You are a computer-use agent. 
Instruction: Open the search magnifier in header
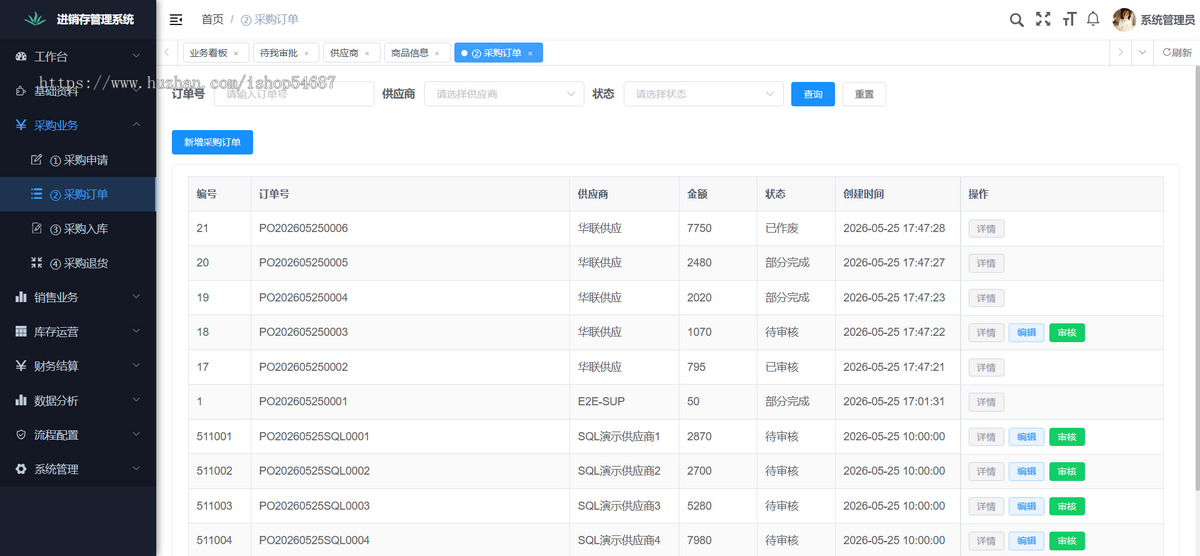point(1016,19)
